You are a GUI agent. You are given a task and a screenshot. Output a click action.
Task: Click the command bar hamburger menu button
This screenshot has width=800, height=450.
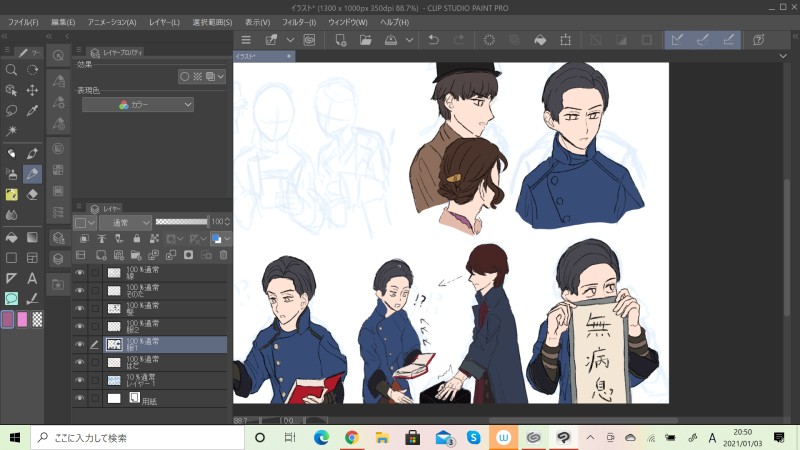[x=246, y=40]
